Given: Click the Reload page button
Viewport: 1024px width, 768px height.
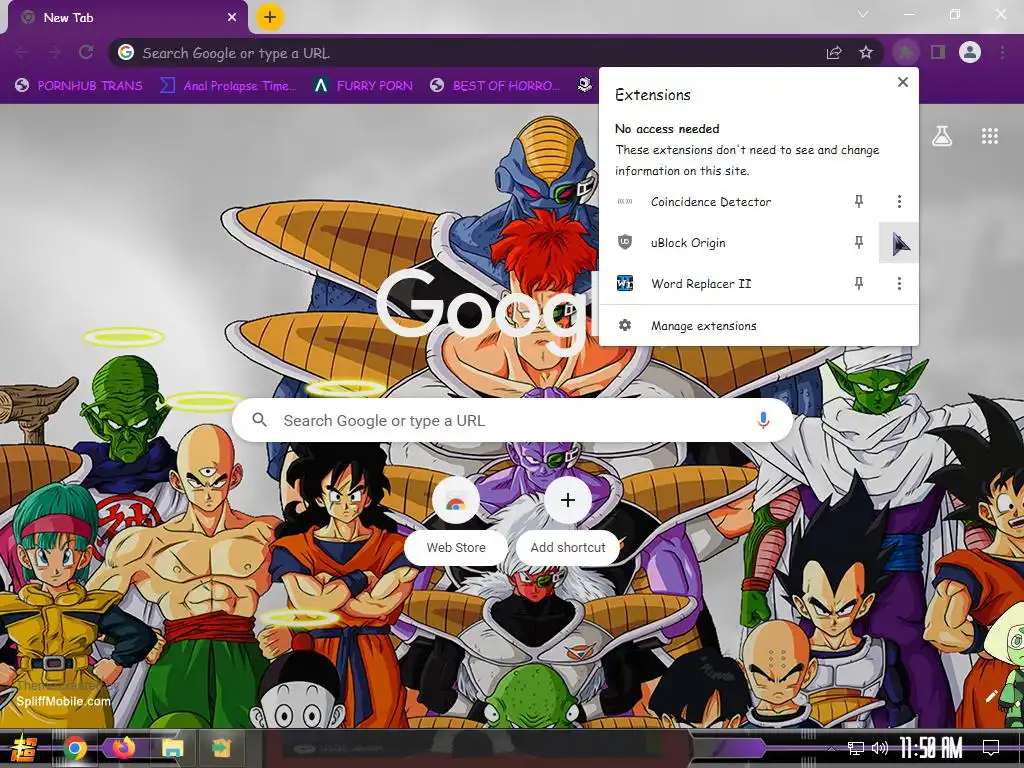Looking at the screenshot, I should pos(86,52).
